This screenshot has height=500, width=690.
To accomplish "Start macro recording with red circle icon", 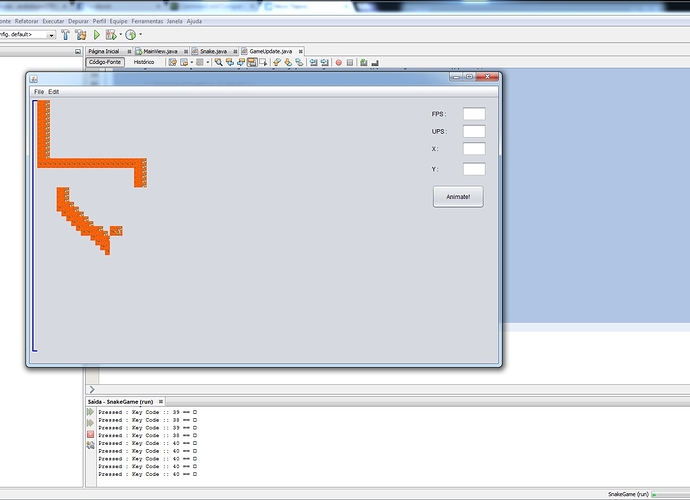I will coord(339,62).
